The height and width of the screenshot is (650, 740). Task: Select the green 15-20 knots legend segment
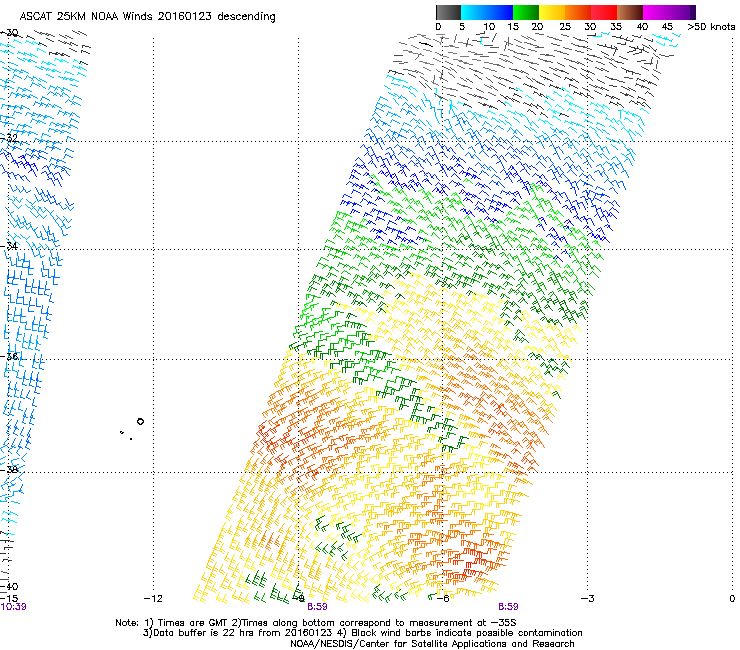click(526, 12)
